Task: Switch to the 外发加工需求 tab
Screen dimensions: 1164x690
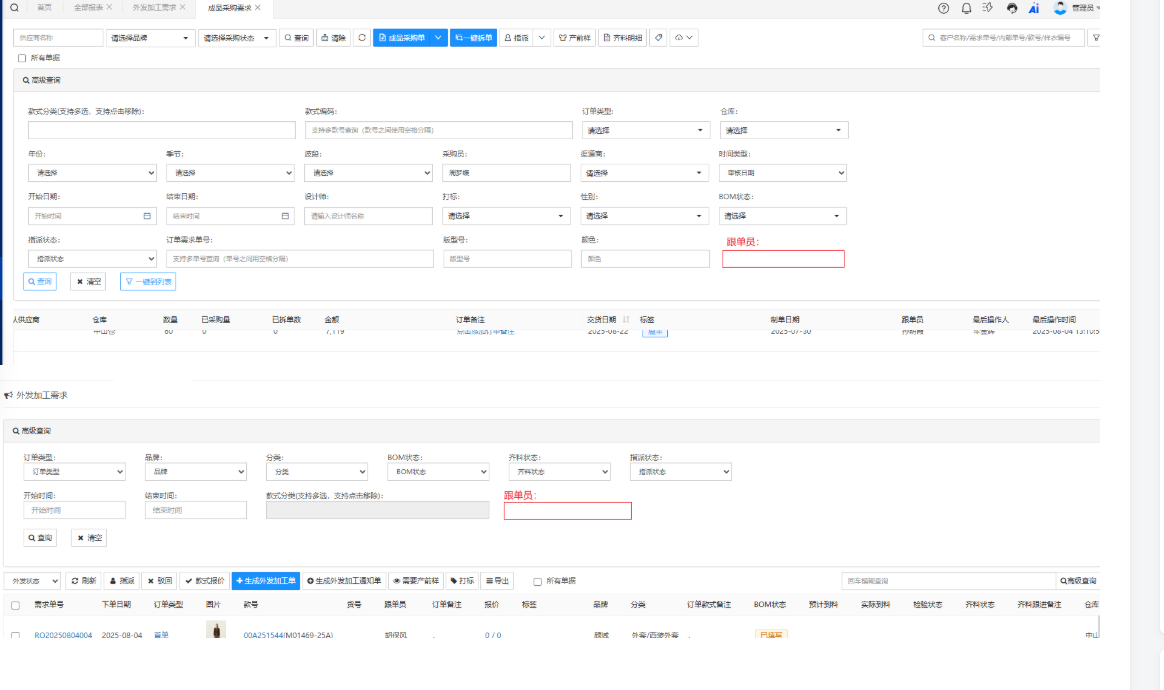Action: pyautogui.click(x=154, y=8)
